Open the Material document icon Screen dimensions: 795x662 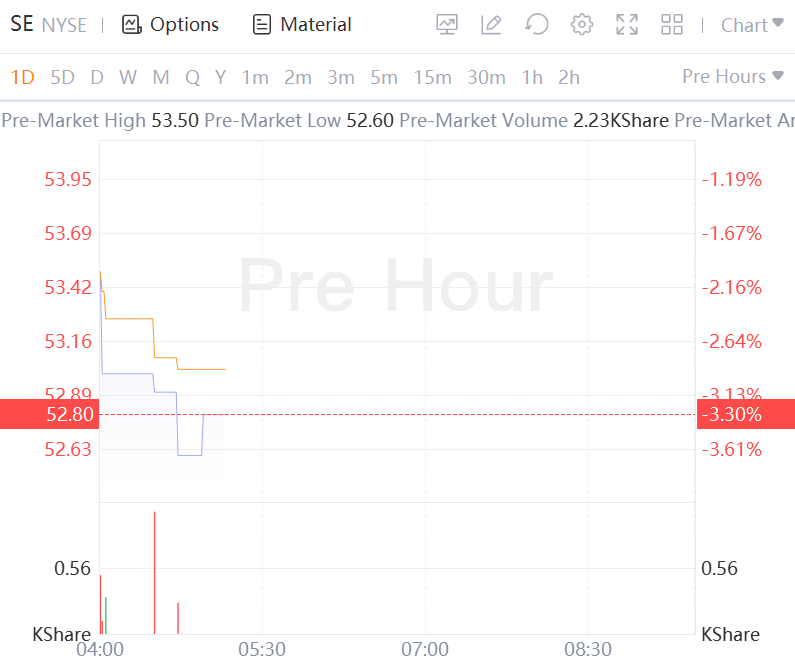point(302,25)
